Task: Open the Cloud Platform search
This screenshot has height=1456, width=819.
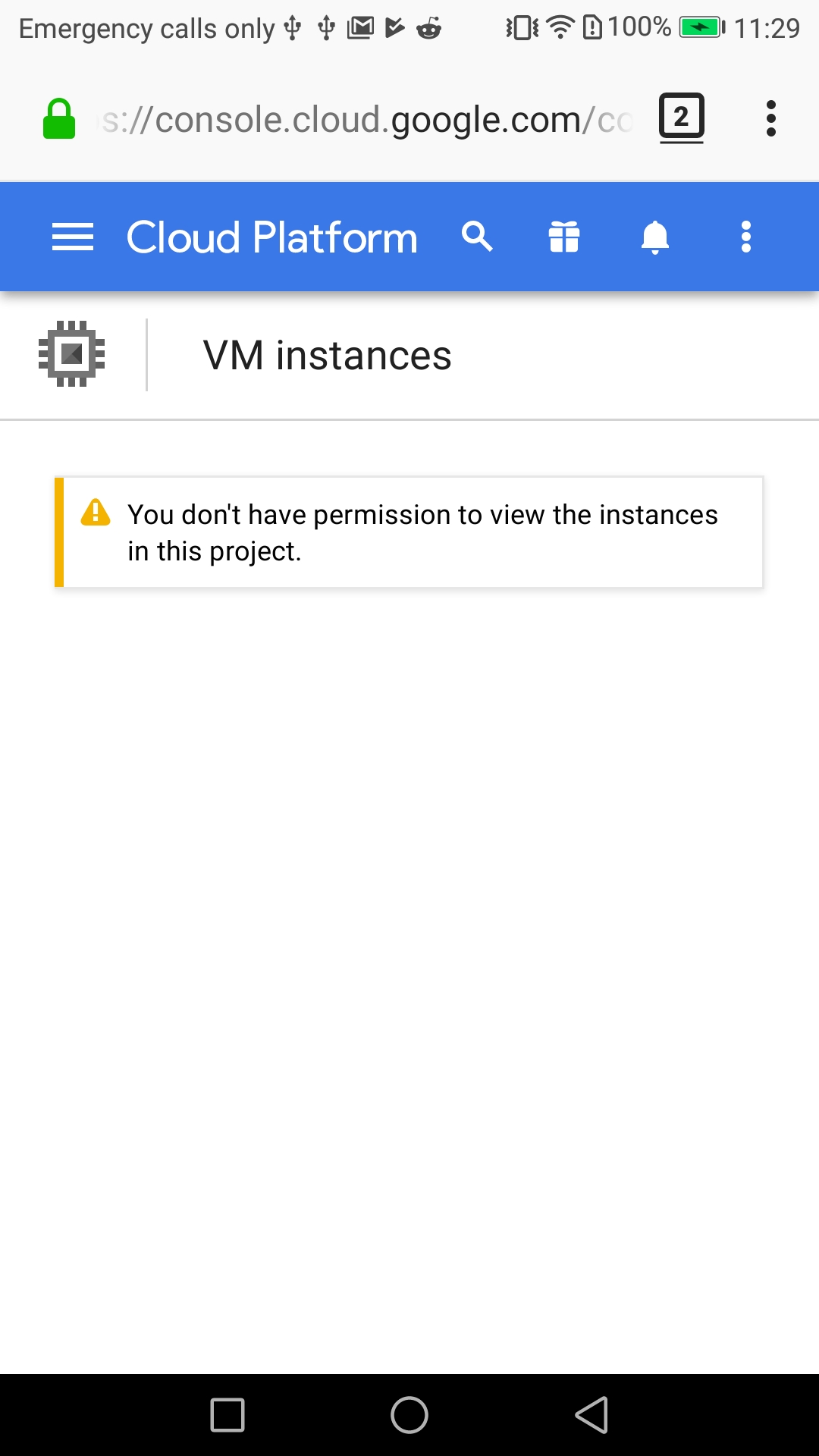Action: click(478, 237)
